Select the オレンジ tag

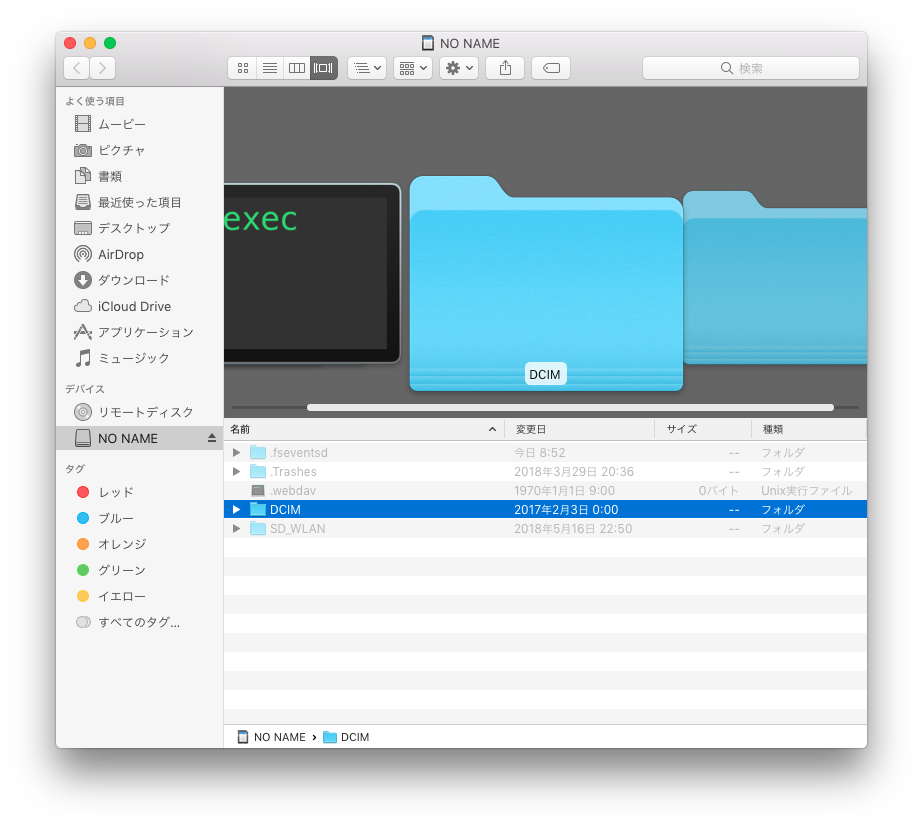(139, 544)
